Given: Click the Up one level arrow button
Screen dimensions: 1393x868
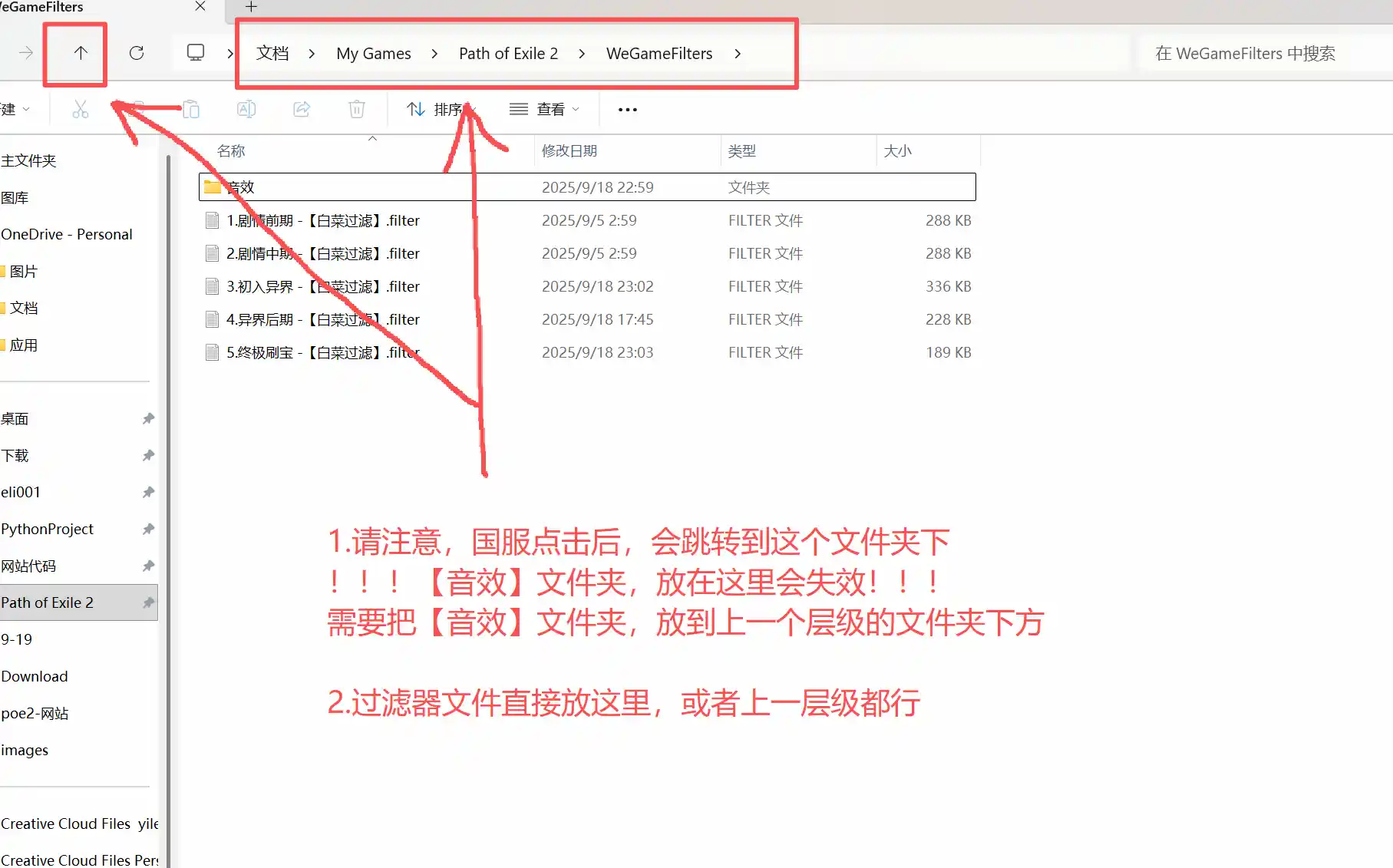Looking at the screenshot, I should (80, 53).
